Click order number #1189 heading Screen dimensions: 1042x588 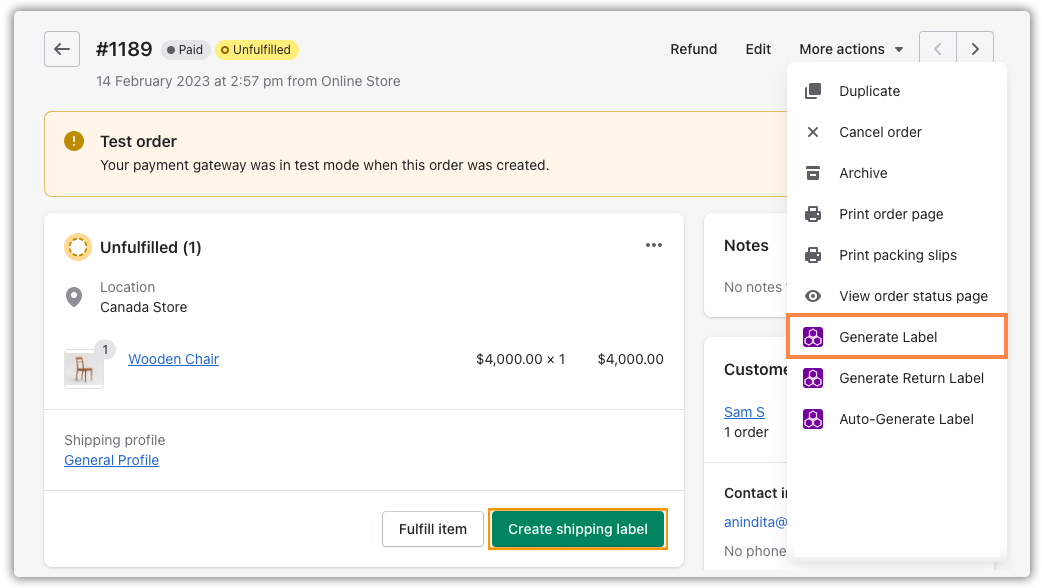point(124,49)
